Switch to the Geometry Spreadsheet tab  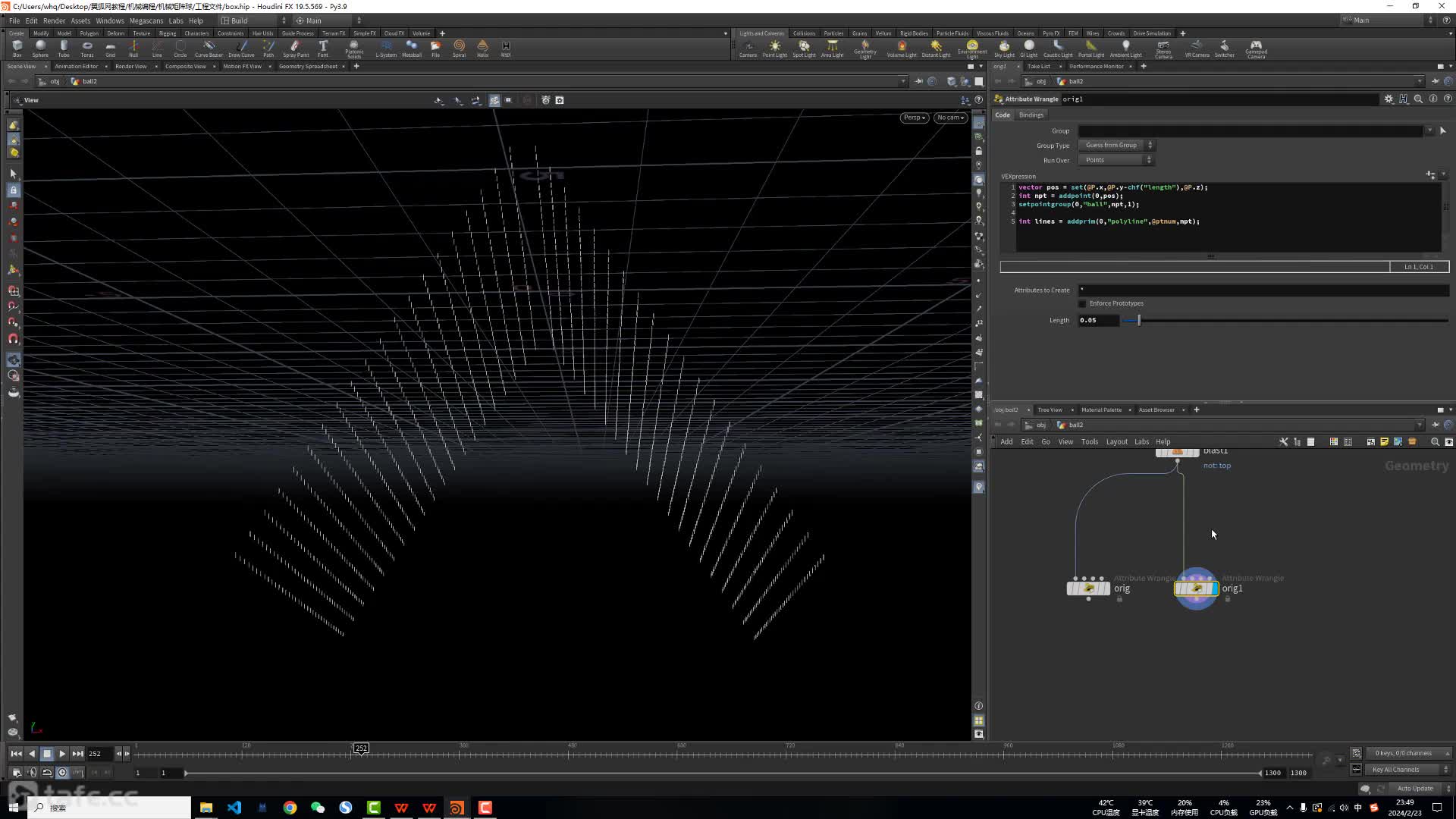pyautogui.click(x=308, y=66)
